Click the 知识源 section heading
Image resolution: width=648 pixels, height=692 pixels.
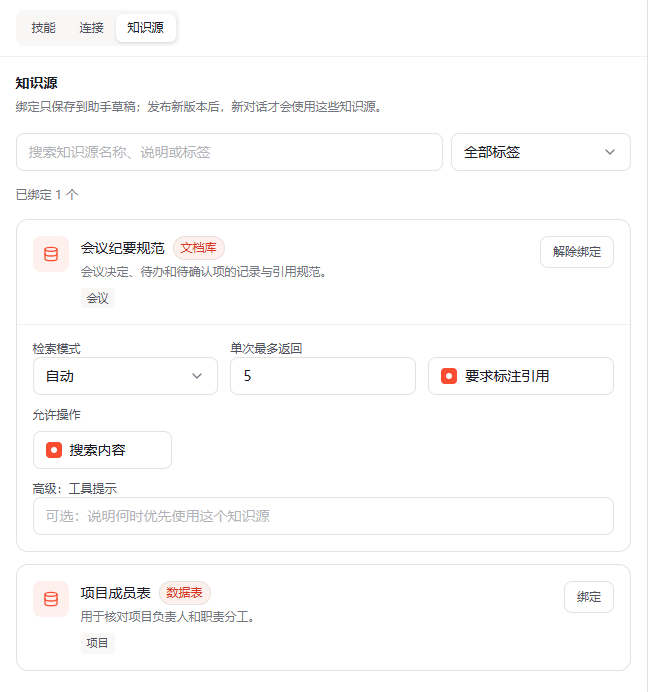[37, 83]
